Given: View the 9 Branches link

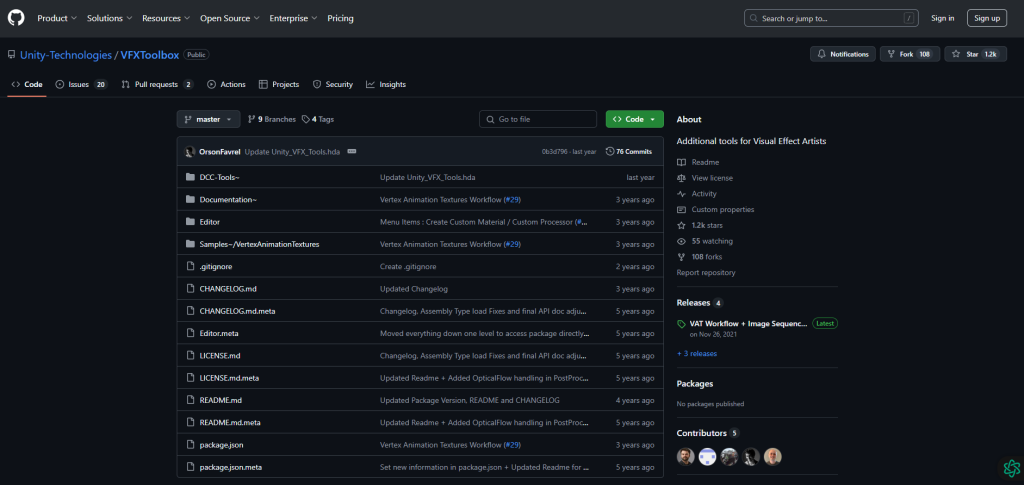Looking at the screenshot, I should coord(272,119).
